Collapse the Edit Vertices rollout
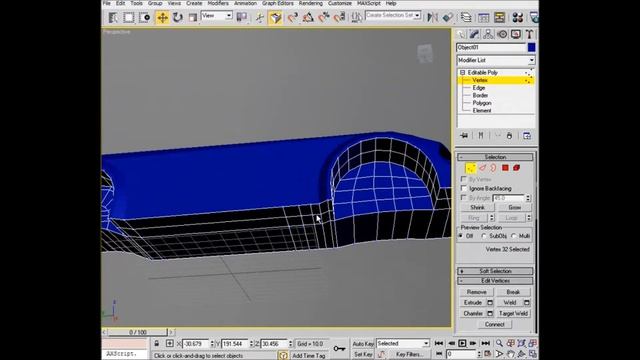The height and width of the screenshot is (360, 640). click(495, 281)
